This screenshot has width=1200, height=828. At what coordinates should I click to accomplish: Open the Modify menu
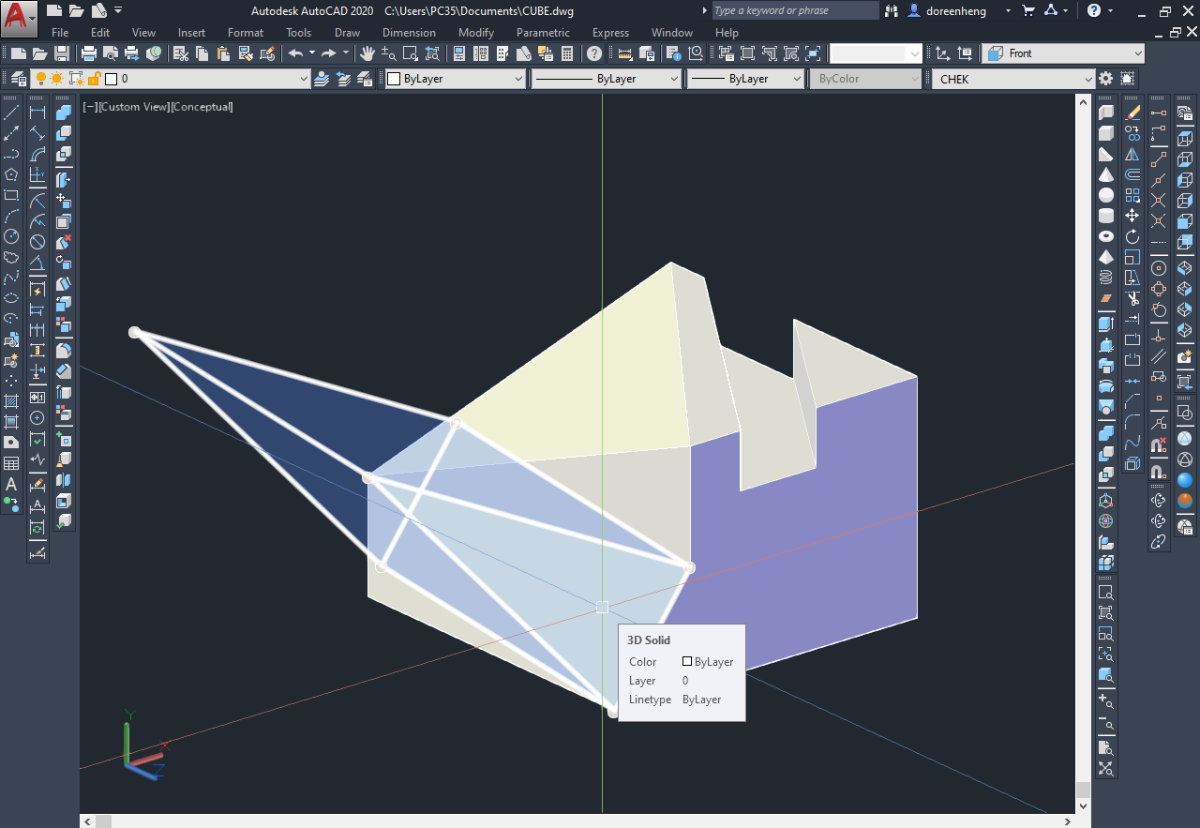[476, 33]
